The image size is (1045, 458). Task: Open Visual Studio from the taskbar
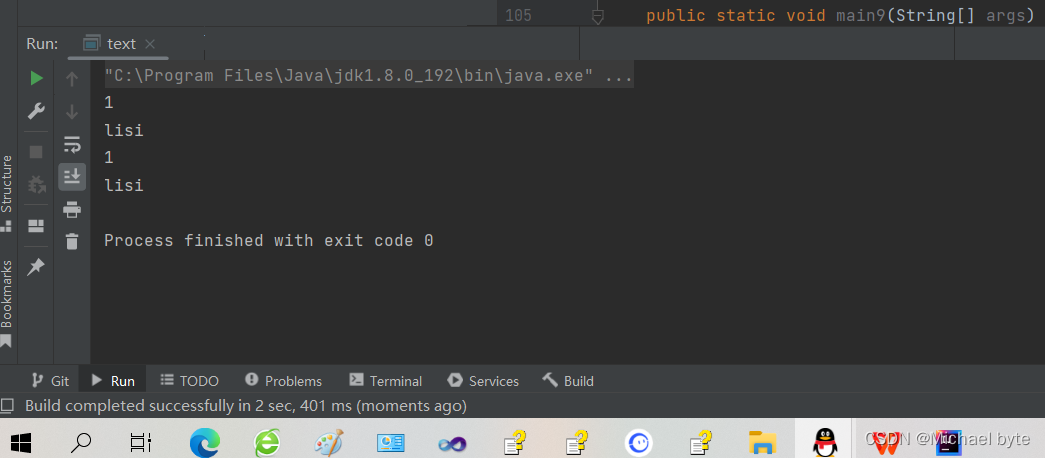tap(453, 443)
